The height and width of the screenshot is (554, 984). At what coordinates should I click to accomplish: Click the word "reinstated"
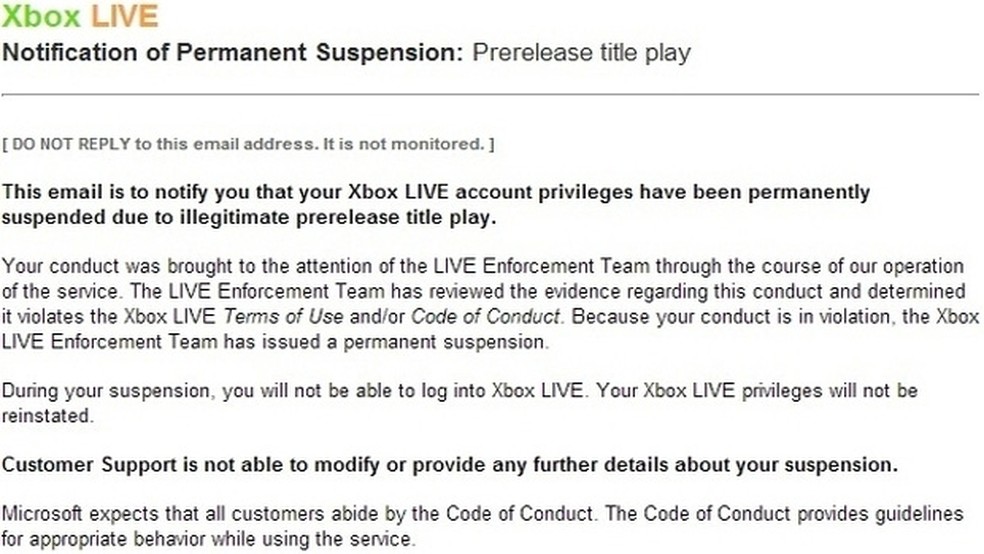point(47,416)
